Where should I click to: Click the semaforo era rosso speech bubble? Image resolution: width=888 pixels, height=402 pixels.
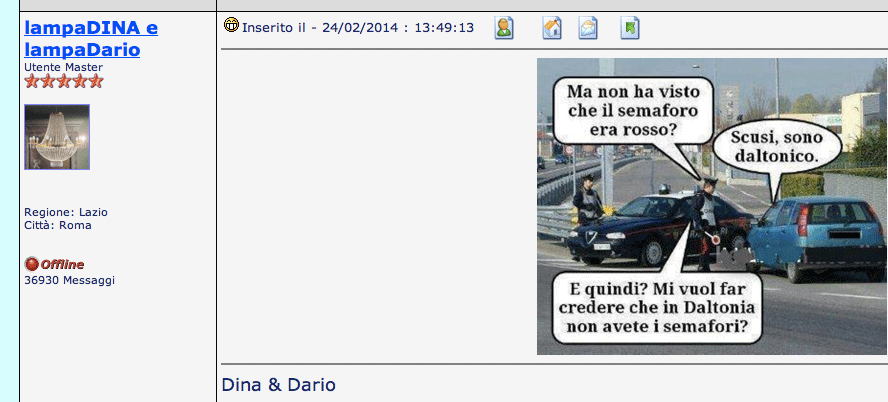632,110
